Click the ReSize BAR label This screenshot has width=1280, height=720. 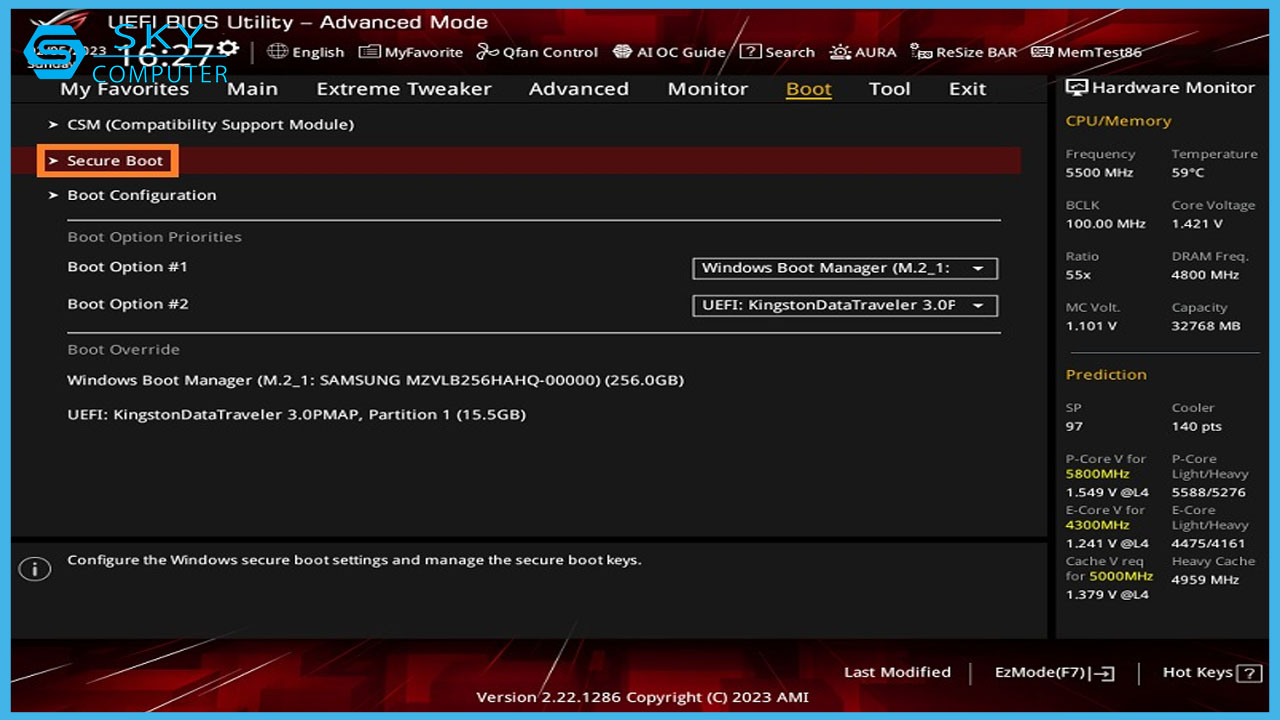tap(976, 53)
